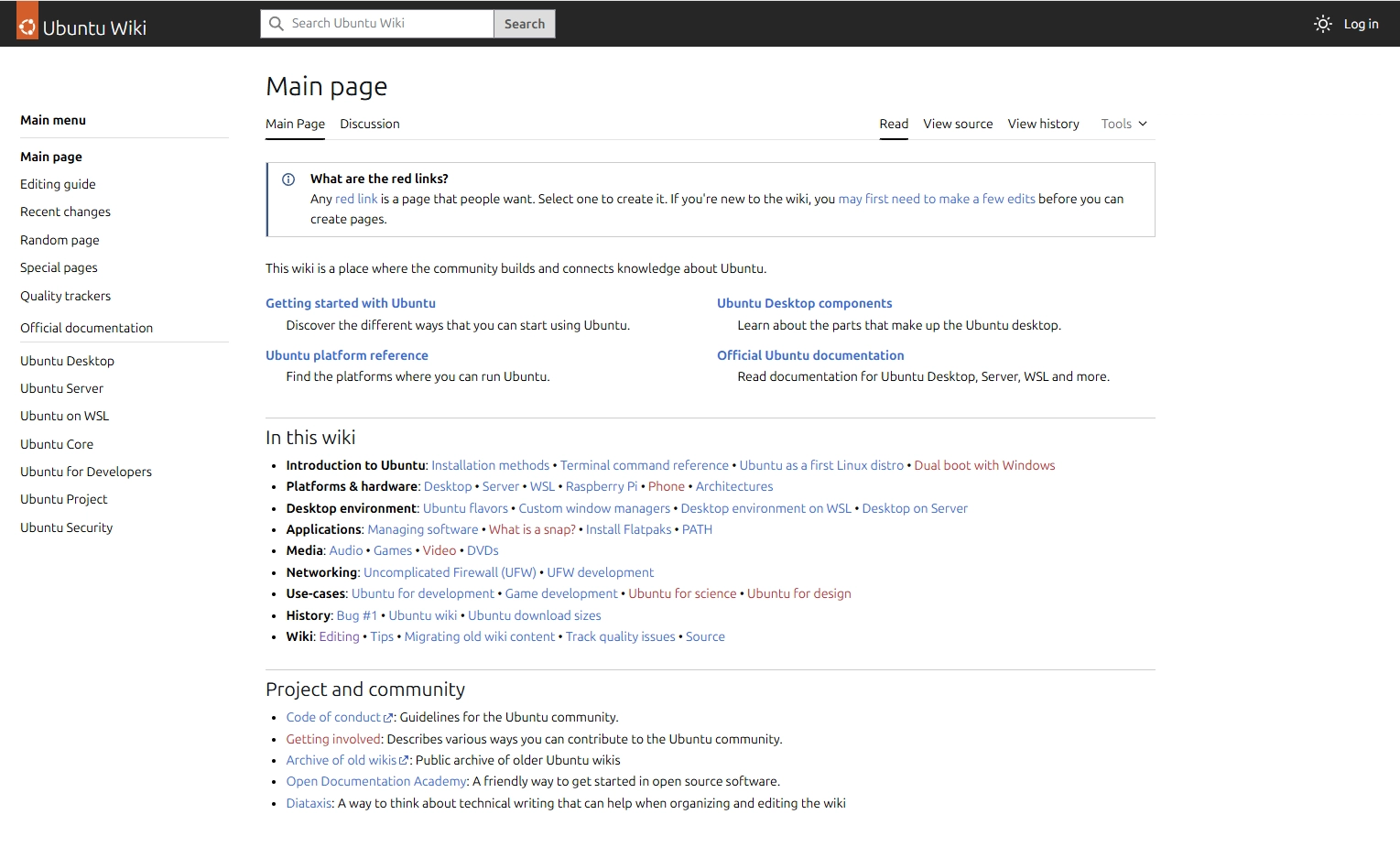Open Official Ubuntu documentation heading link
Screen dimensions: 1400x847
click(x=810, y=355)
